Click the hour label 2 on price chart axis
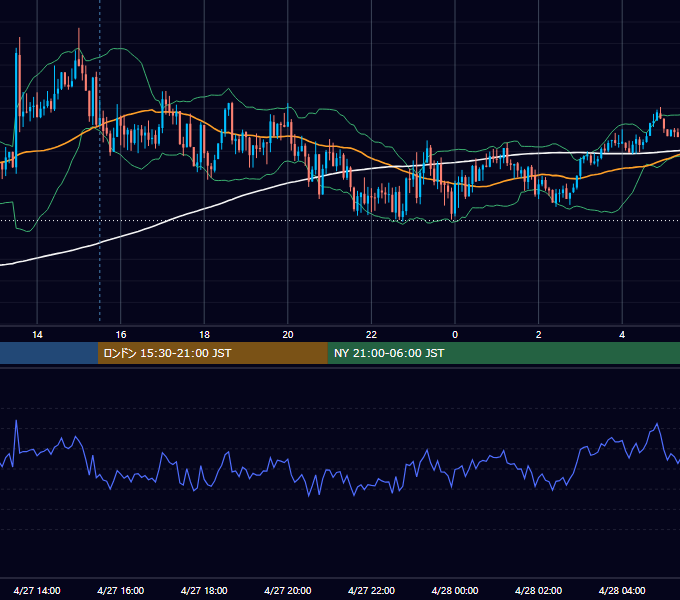680x600 pixels. 539,335
